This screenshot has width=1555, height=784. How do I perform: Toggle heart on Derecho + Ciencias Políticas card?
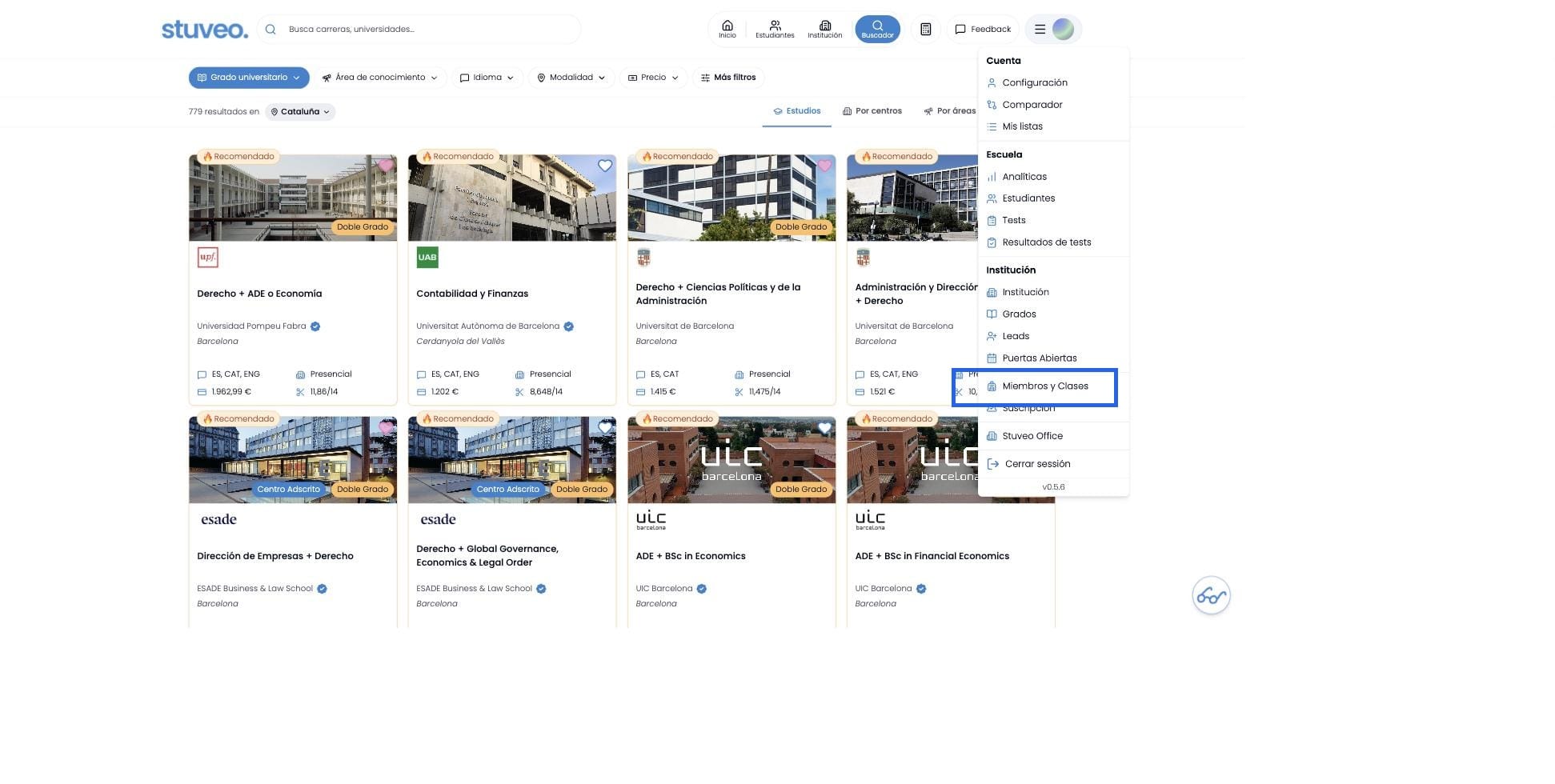tap(824, 166)
